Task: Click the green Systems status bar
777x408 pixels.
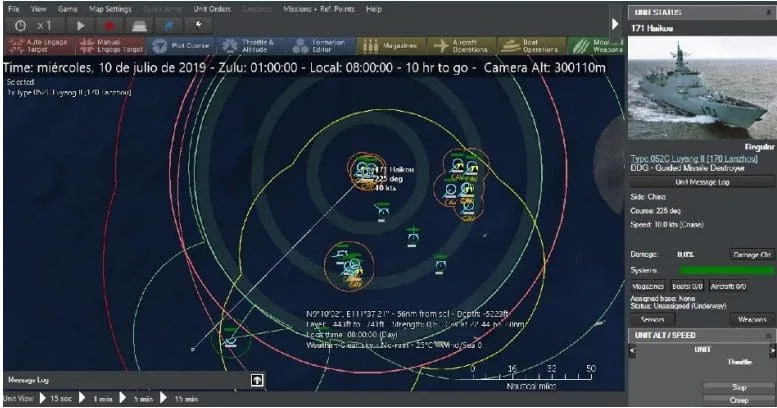Action: click(726, 270)
